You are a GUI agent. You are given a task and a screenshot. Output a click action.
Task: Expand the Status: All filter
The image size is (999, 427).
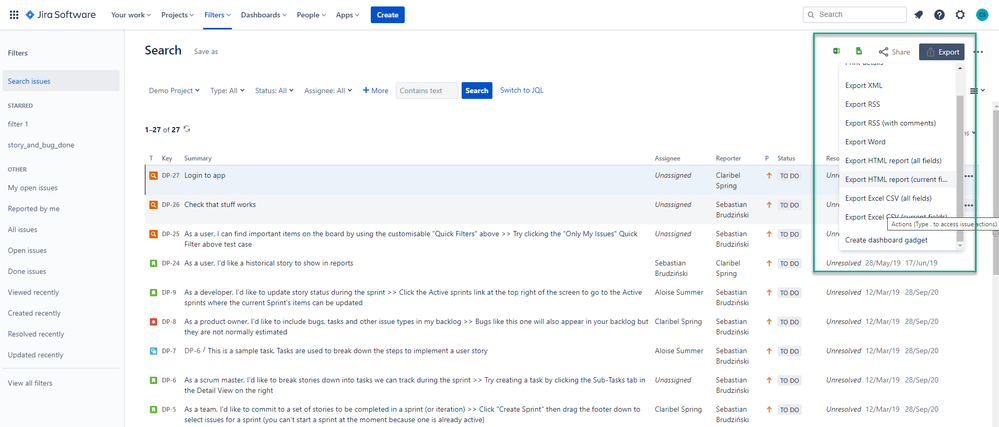tap(274, 90)
